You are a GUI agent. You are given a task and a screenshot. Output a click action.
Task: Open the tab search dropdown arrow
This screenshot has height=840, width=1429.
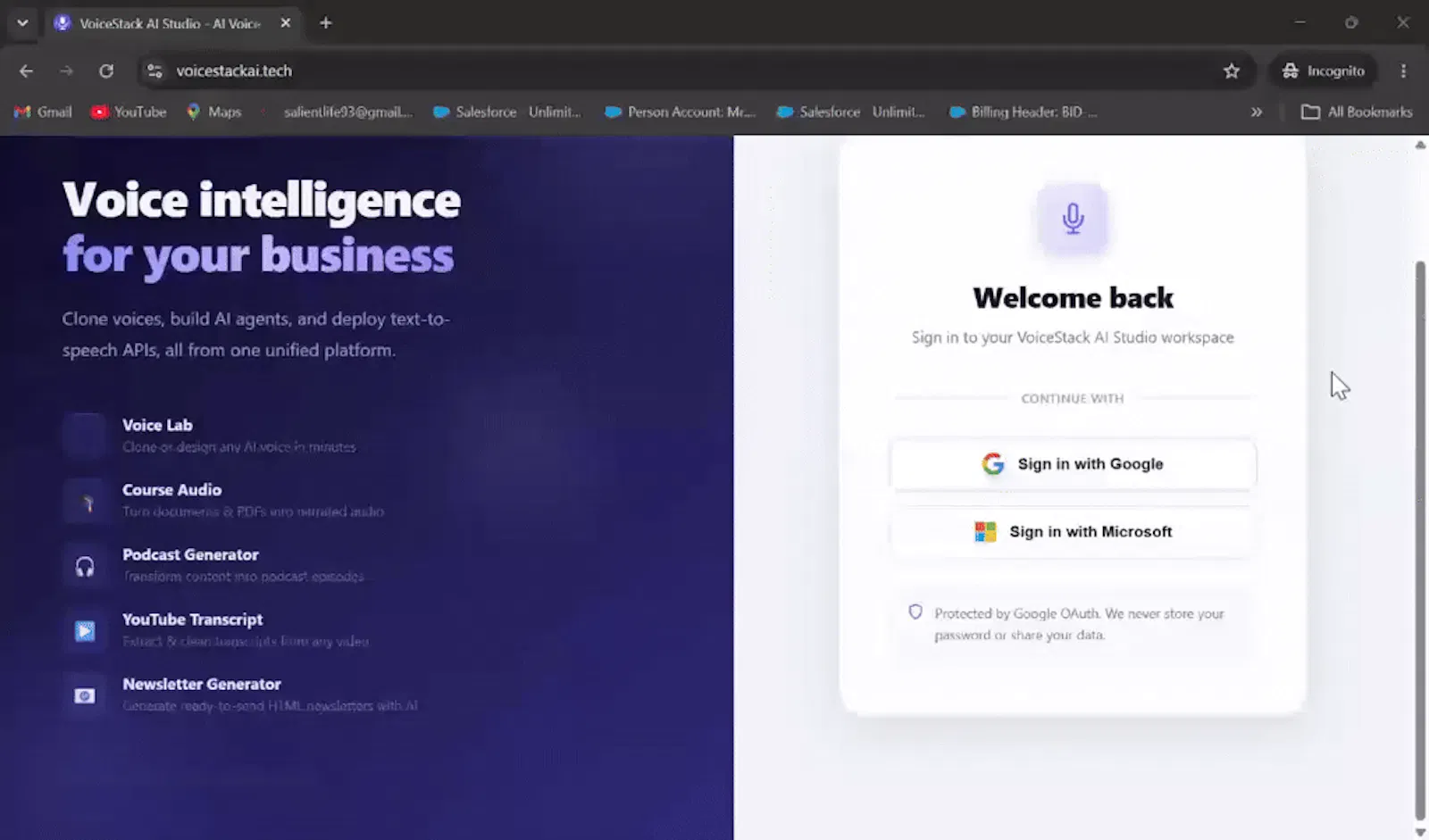[22, 23]
